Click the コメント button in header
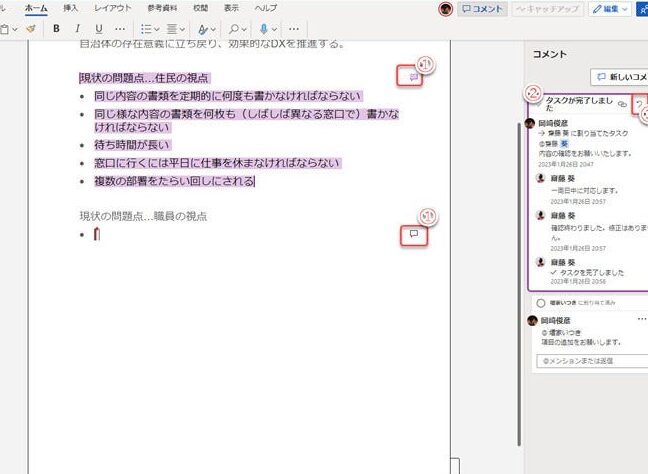Image resolution: width=648 pixels, height=474 pixels. [x=482, y=8]
